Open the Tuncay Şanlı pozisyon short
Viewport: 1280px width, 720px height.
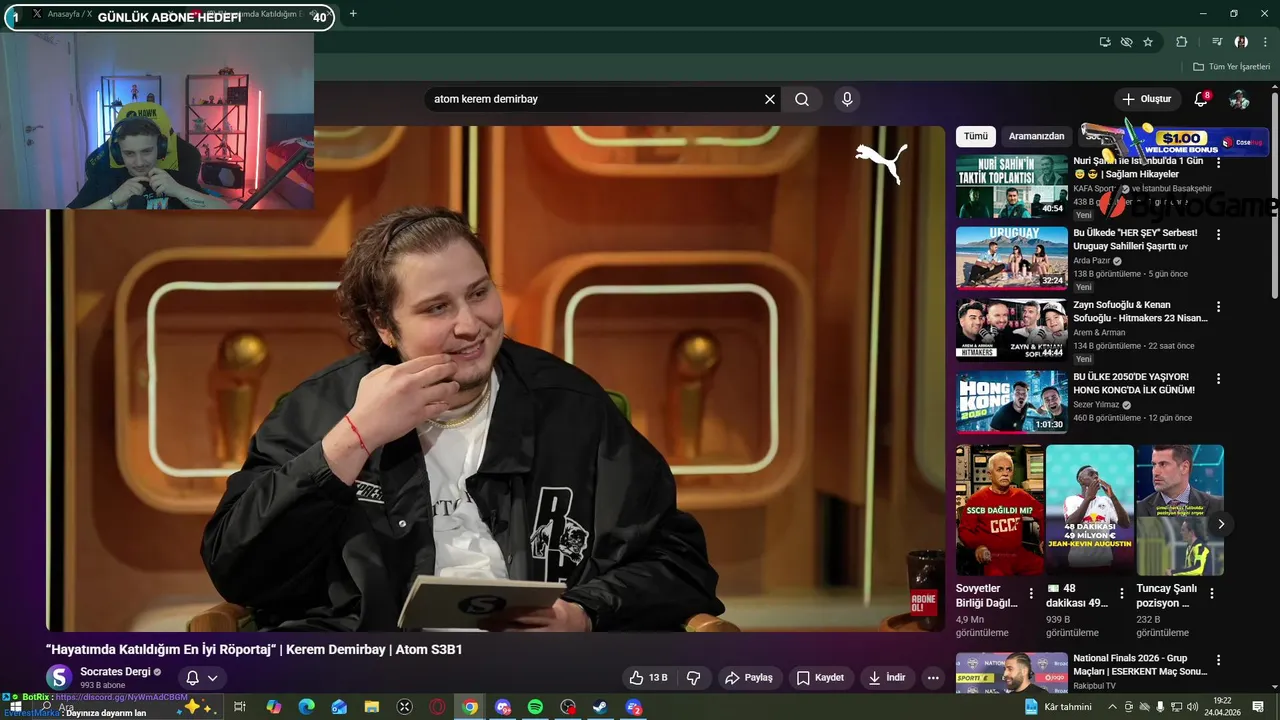1179,510
